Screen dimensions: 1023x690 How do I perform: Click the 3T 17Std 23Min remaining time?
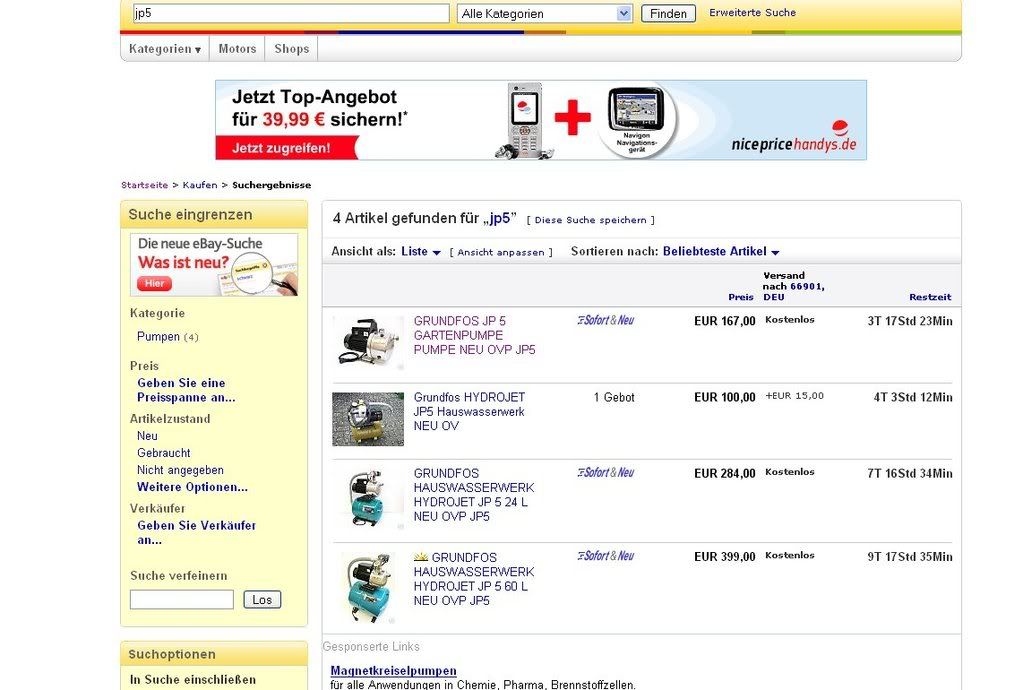pos(910,321)
